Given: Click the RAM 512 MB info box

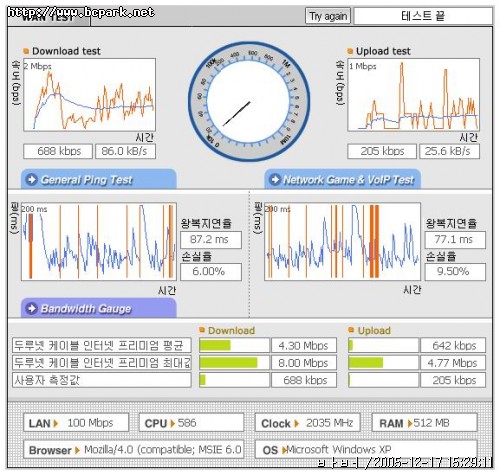Looking at the screenshot, I should (x=424, y=423).
